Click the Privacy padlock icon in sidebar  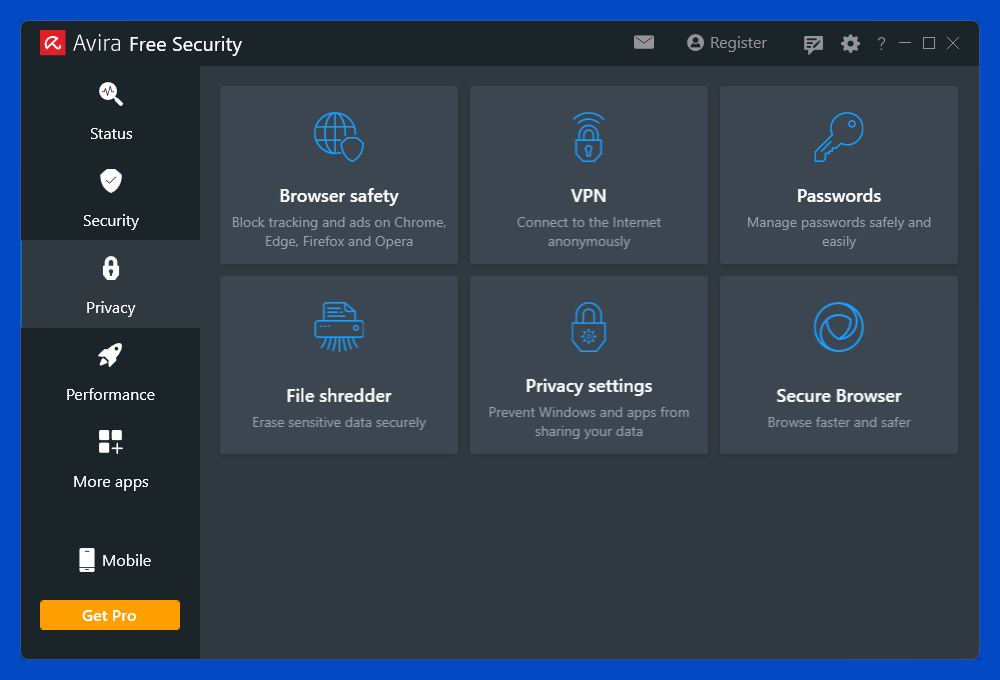tap(111, 268)
